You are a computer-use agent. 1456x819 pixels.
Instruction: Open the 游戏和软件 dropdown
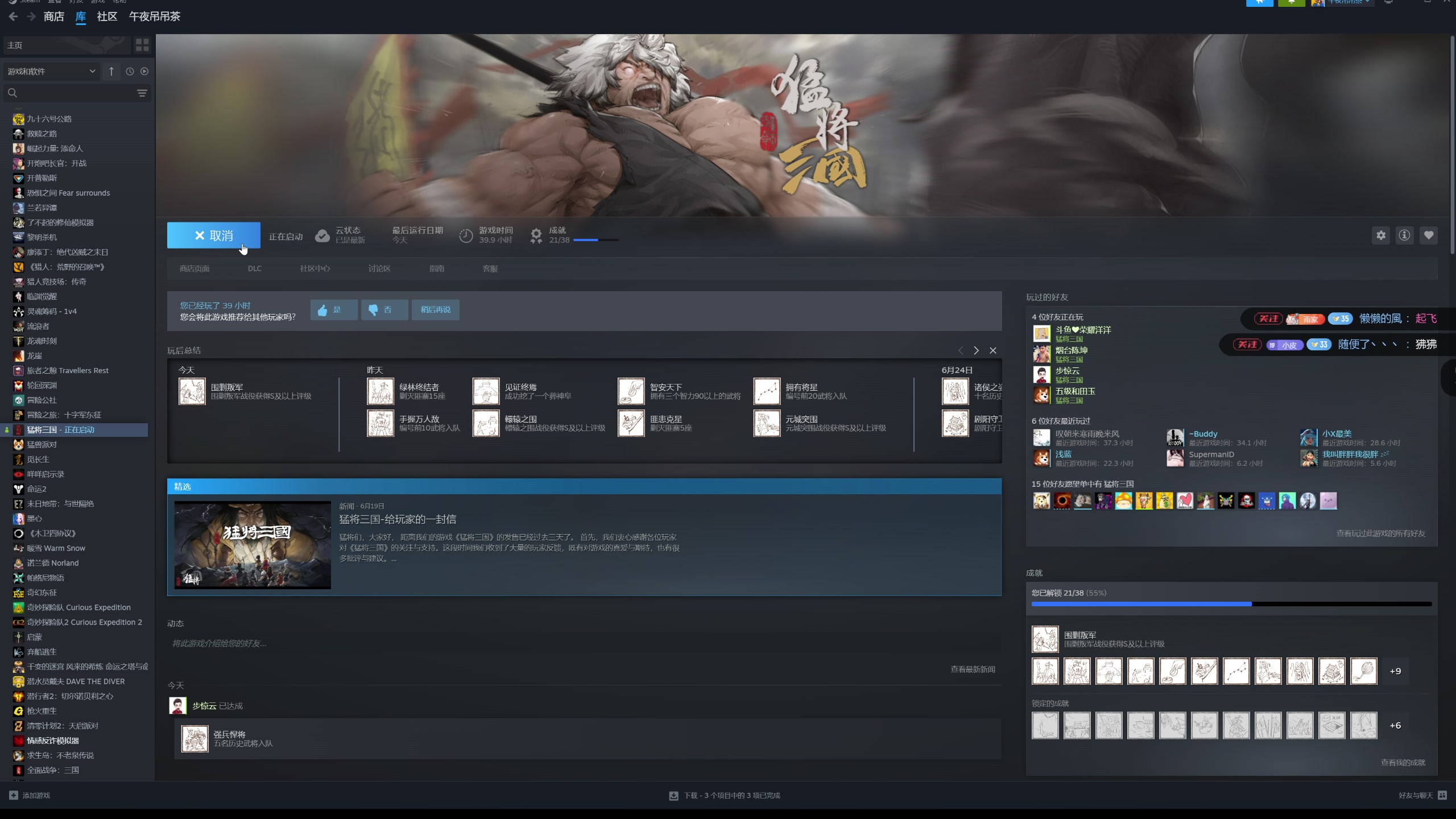pyautogui.click(x=51, y=71)
